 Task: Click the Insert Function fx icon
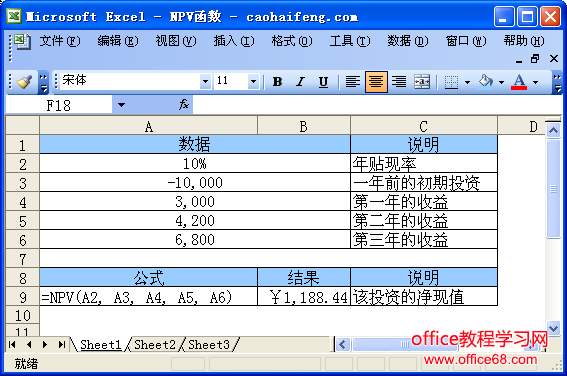[184, 105]
